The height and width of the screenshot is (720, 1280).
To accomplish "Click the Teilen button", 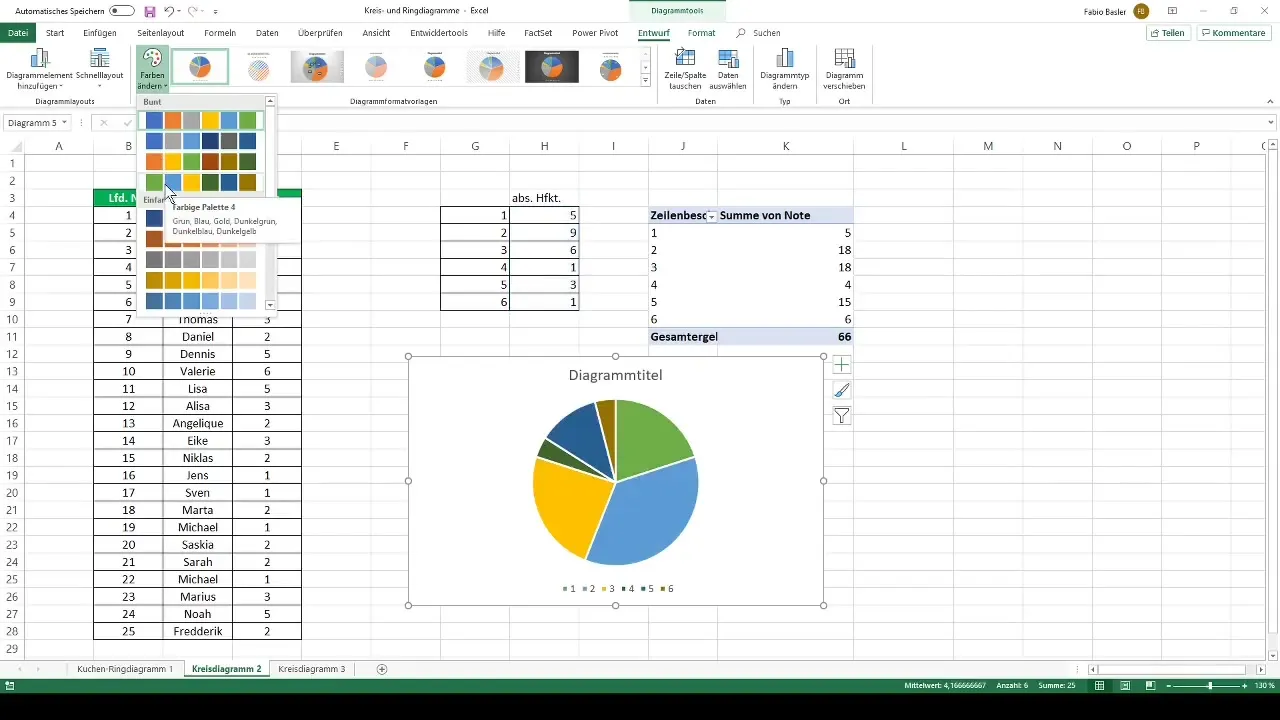I will [1167, 33].
